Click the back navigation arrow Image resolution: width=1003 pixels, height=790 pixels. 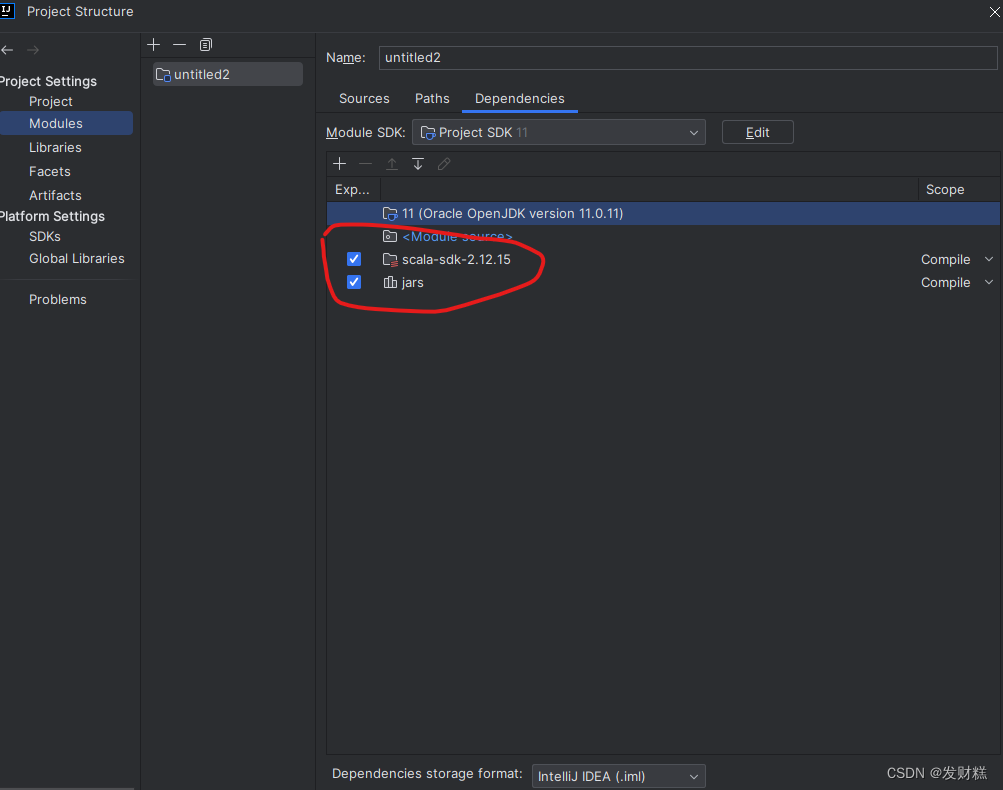click(x=7, y=50)
